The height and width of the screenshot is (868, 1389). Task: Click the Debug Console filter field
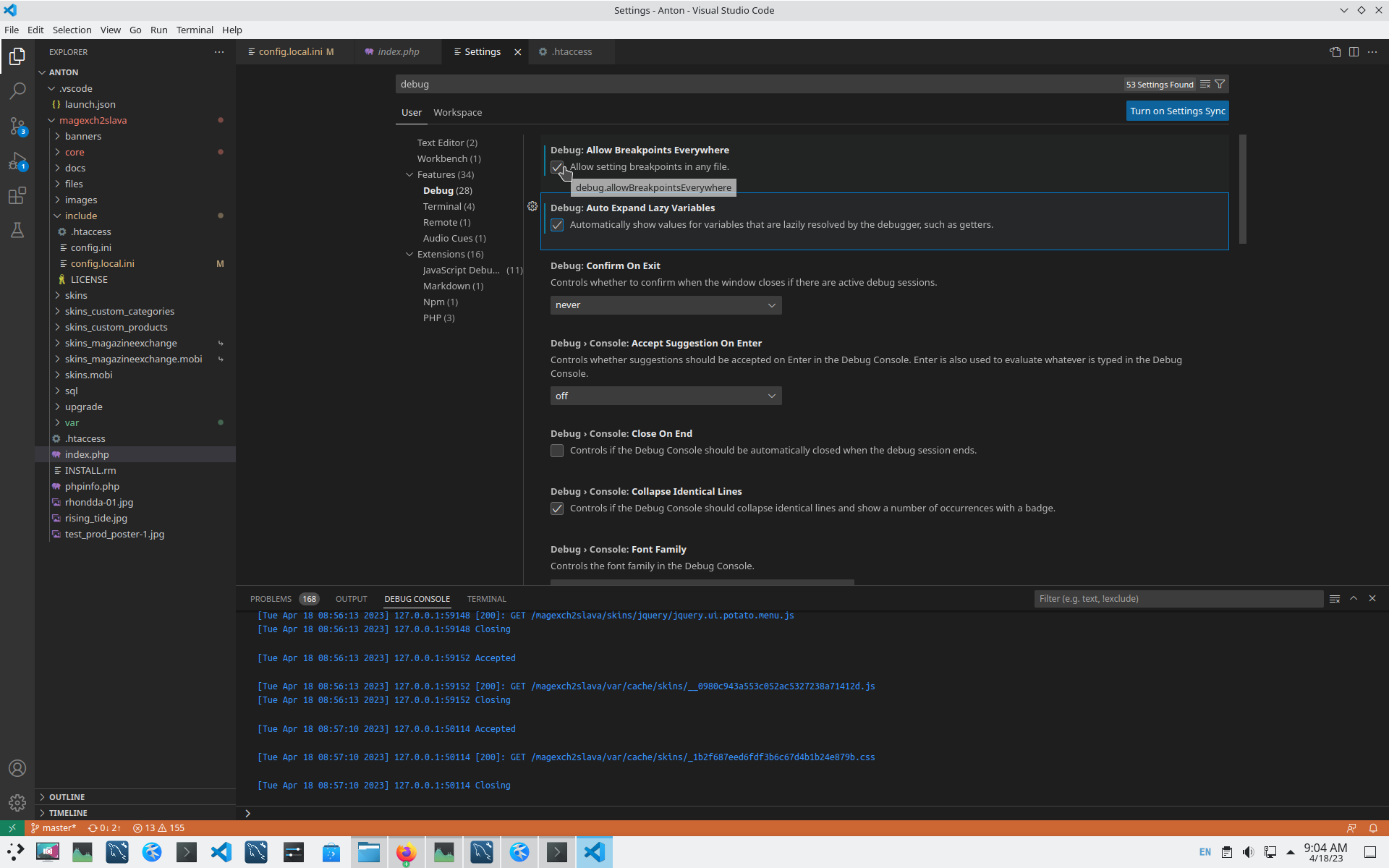(1178, 599)
